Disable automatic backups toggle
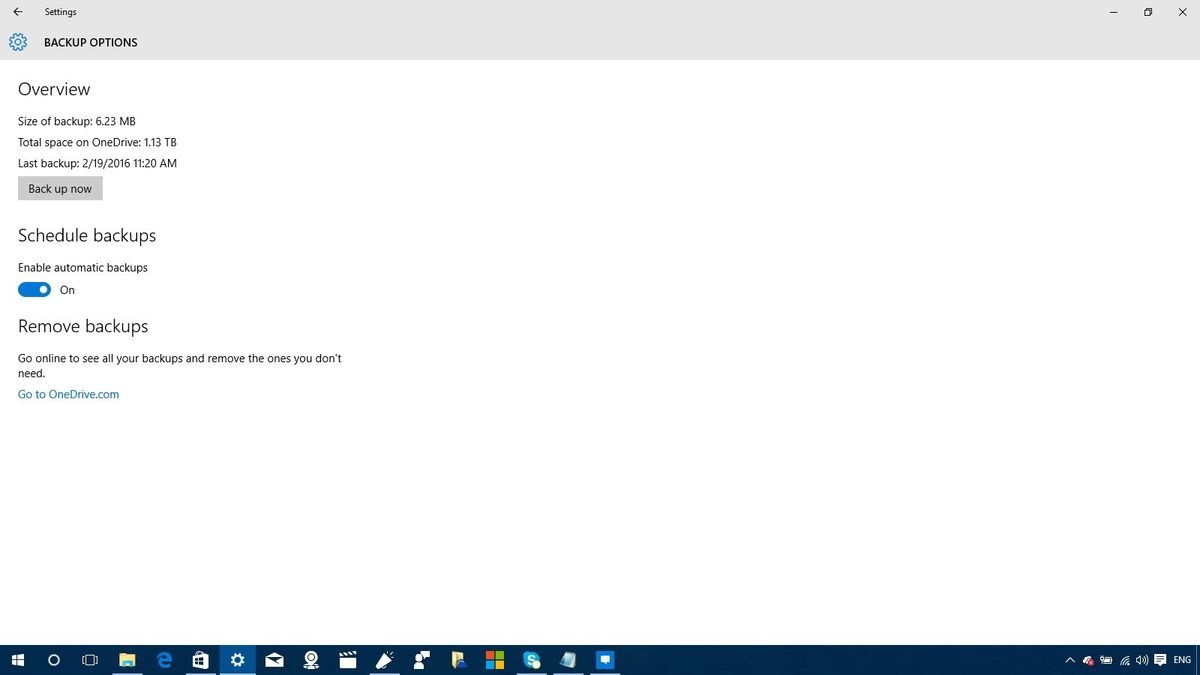 [x=34, y=289]
